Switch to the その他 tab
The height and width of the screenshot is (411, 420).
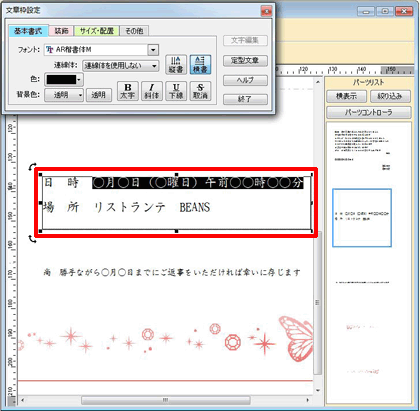tap(134, 31)
